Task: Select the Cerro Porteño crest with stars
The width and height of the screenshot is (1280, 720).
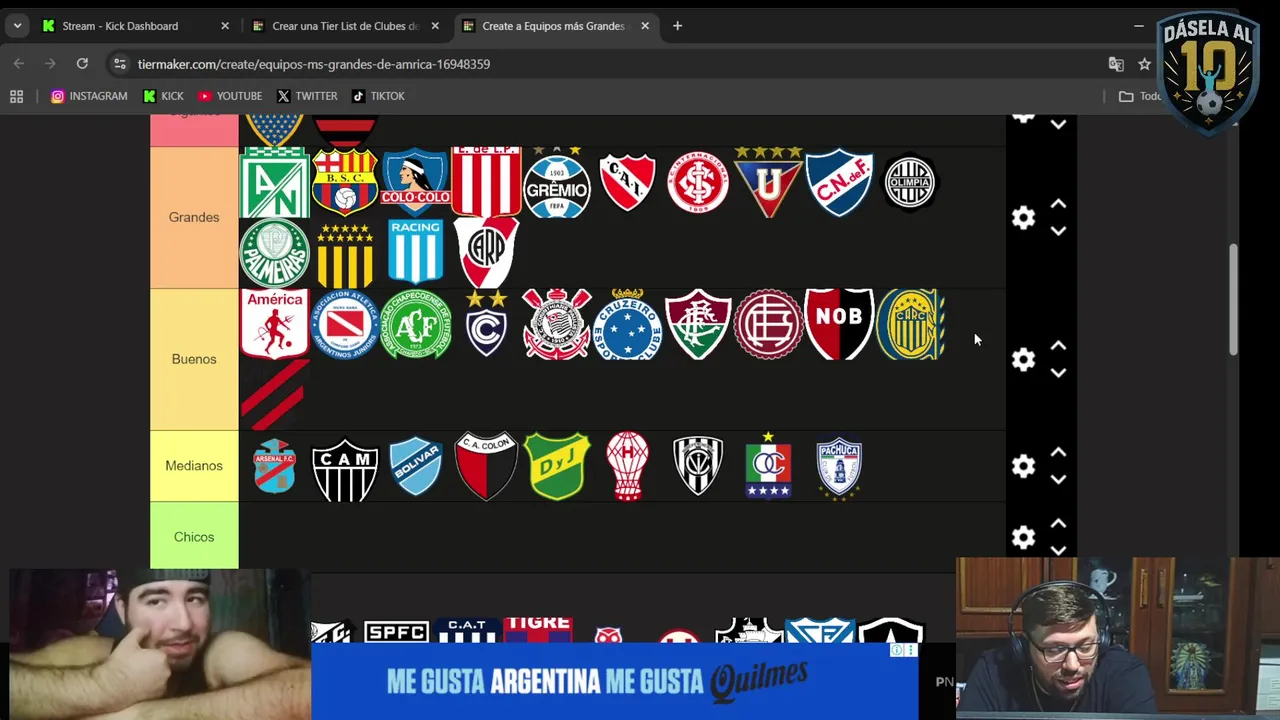Action: [486, 324]
